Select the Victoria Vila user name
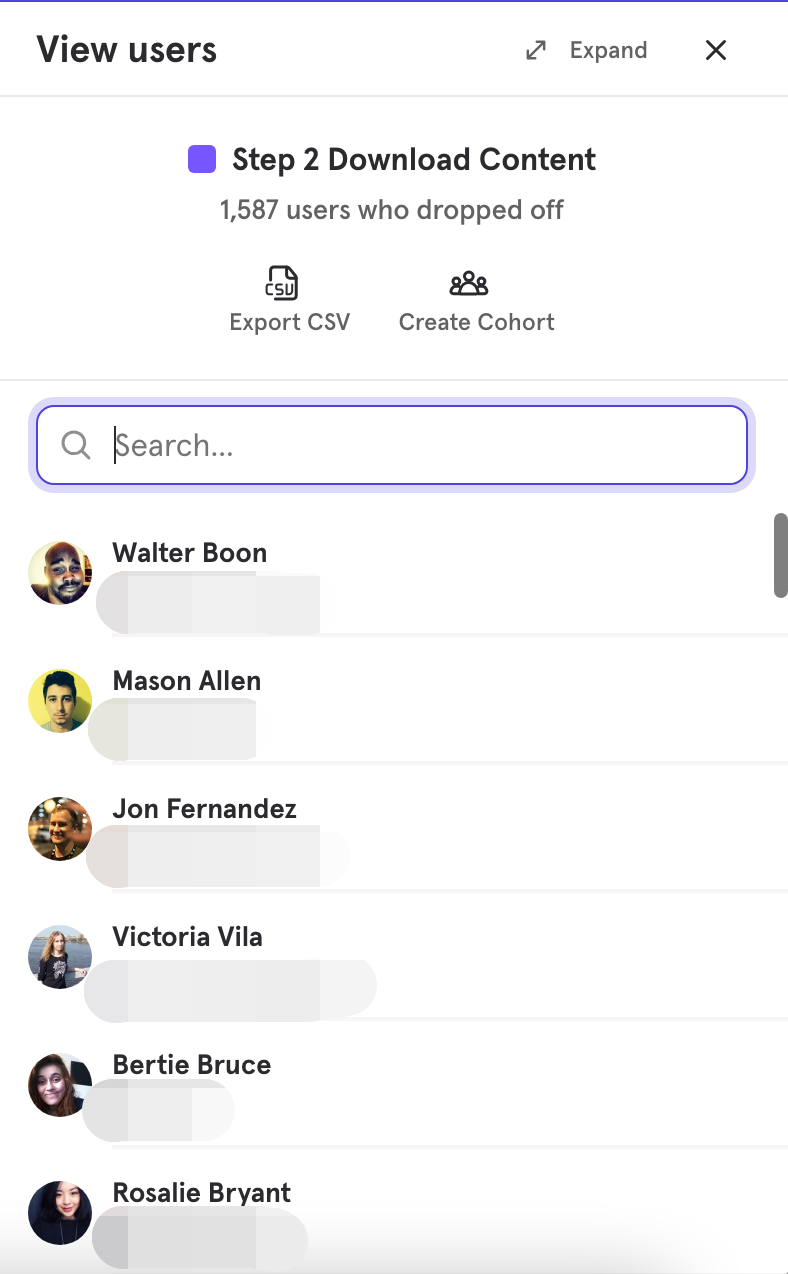Screen dimensions: 788x1274 click(x=188, y=937)
